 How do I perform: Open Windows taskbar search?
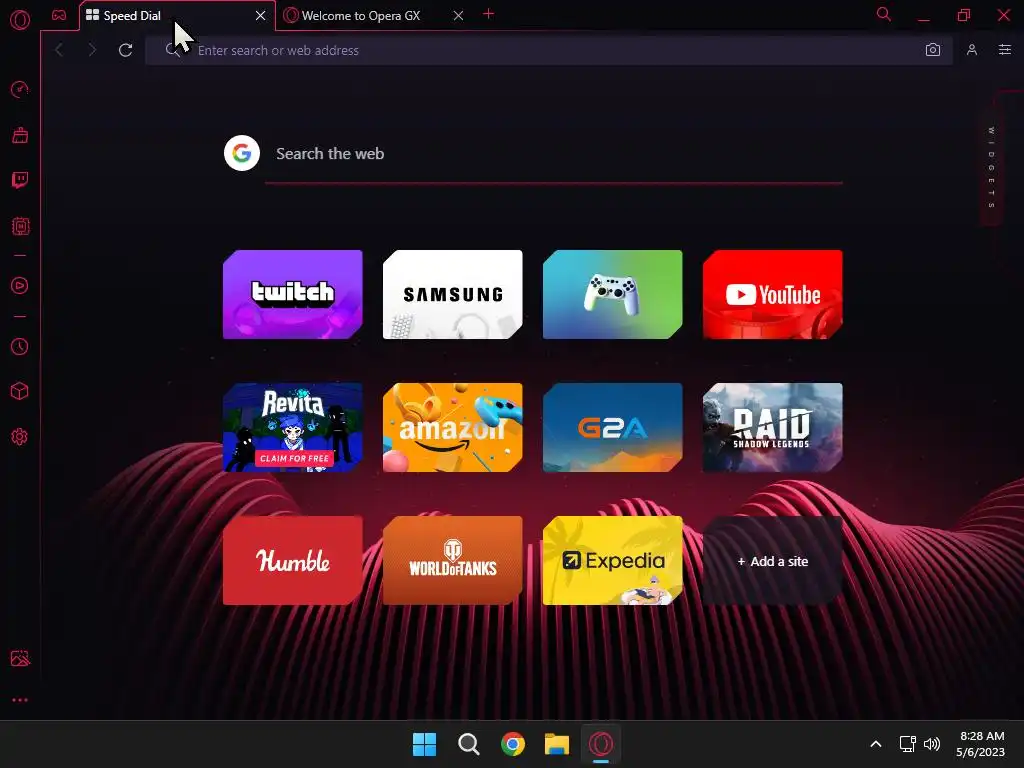(468, 744)
